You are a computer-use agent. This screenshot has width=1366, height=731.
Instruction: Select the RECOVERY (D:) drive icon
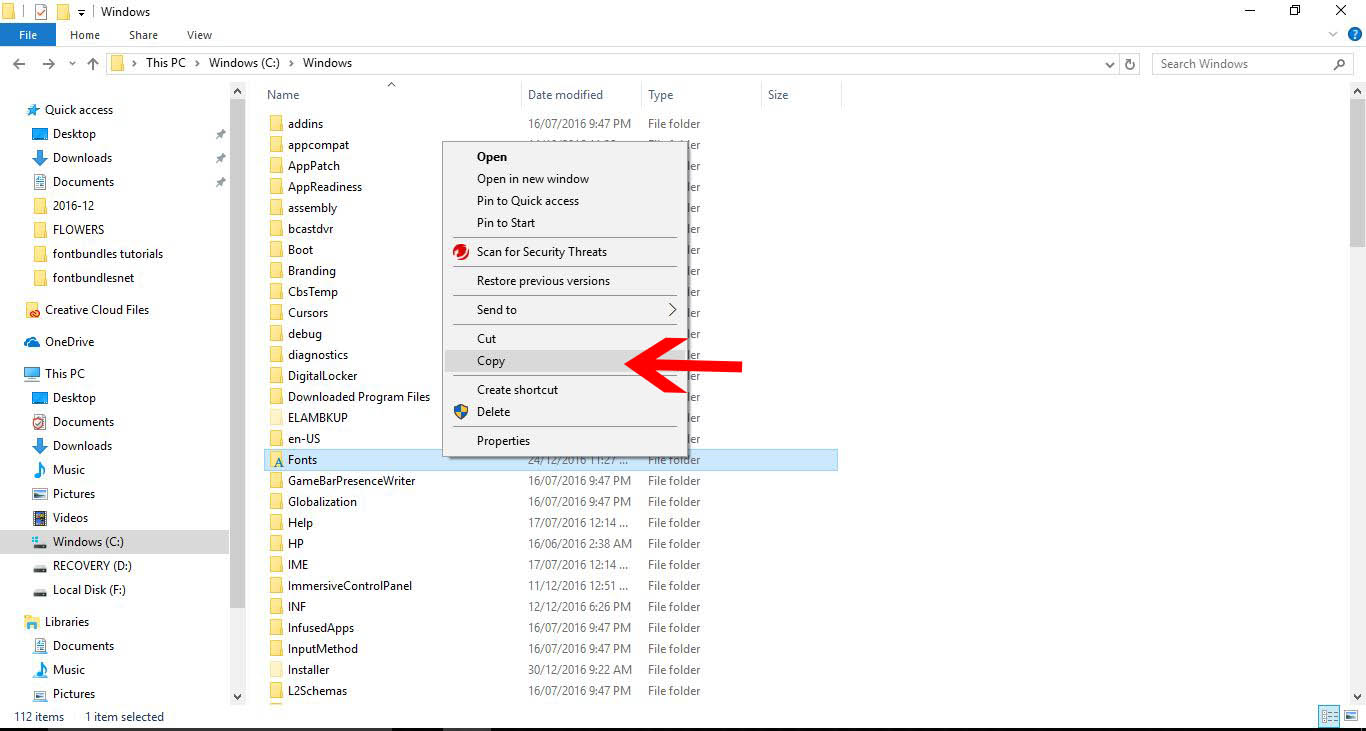(40, 566)
